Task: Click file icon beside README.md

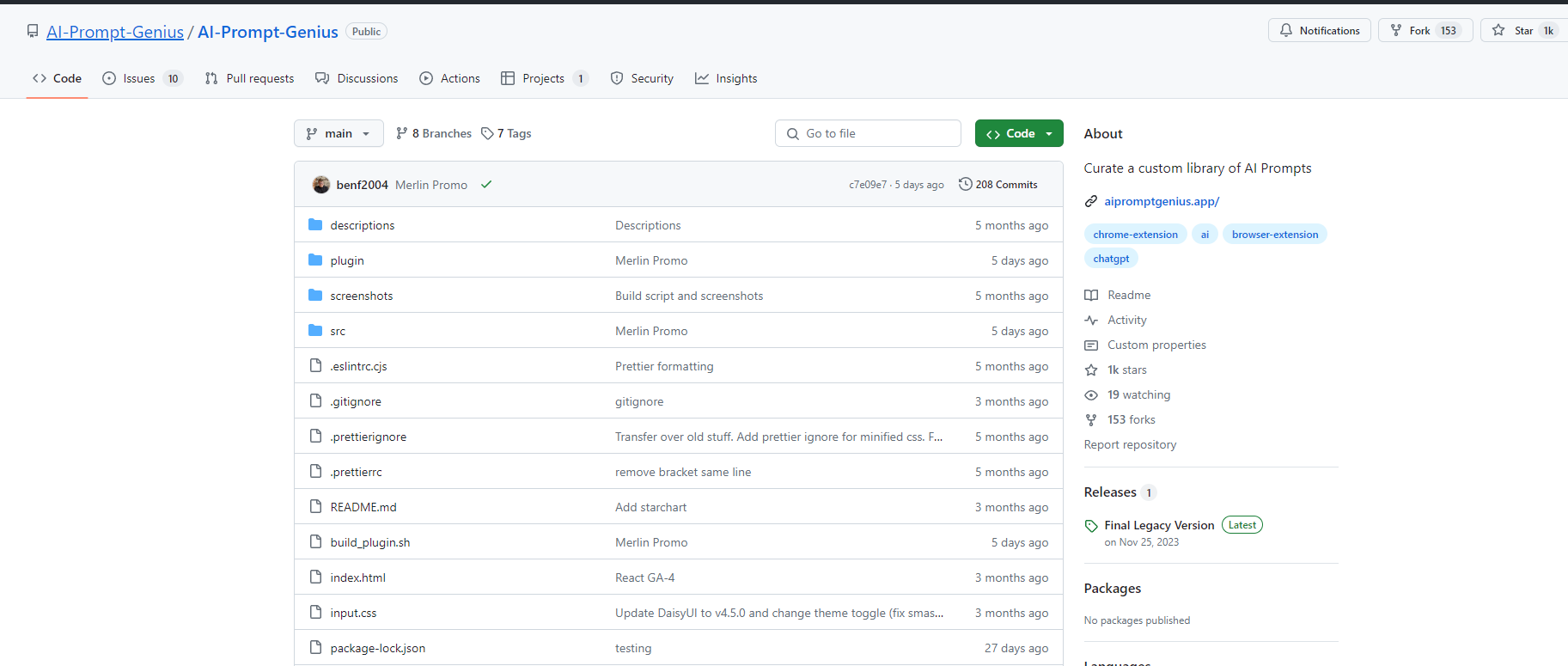Action: [x=315, y=507]
